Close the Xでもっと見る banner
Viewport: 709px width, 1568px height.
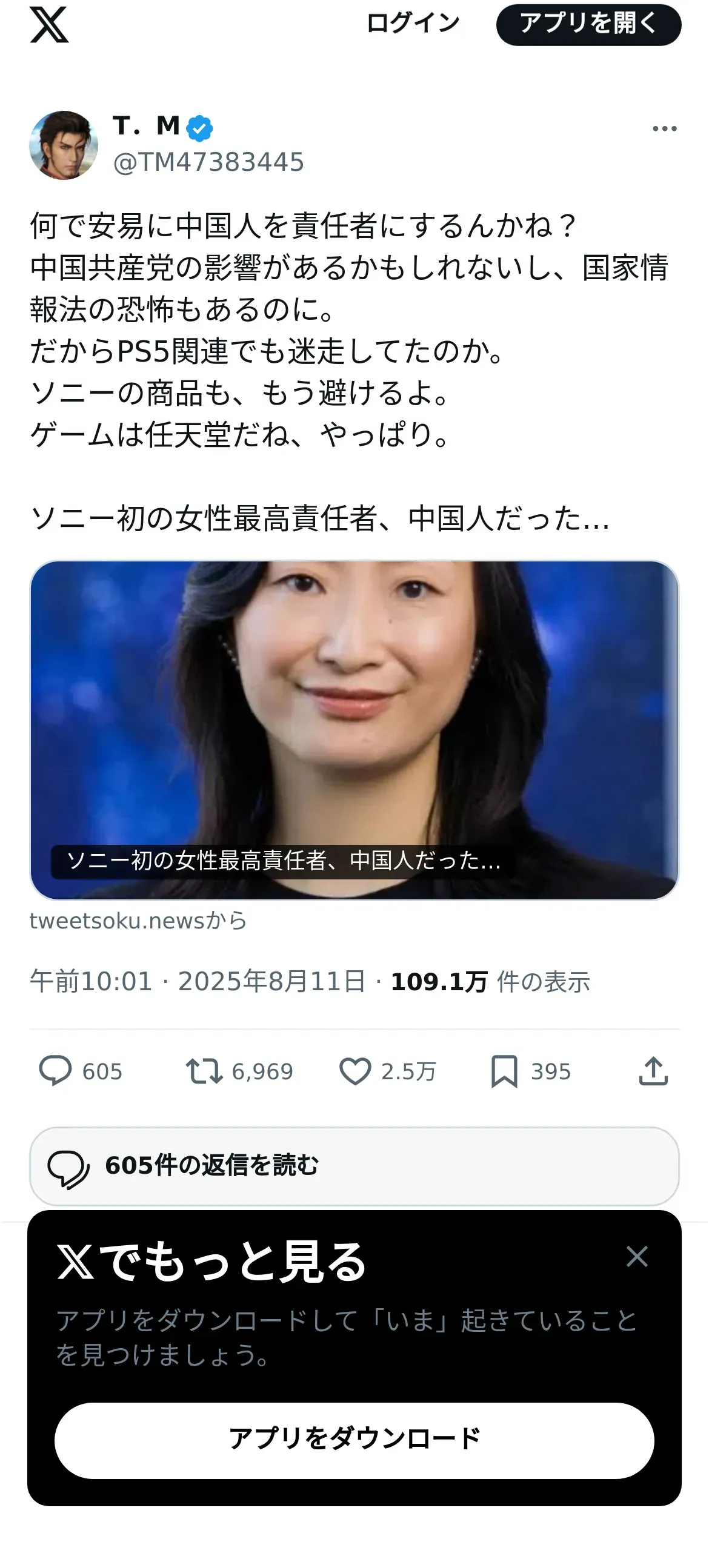click(x=637, y=1256)
